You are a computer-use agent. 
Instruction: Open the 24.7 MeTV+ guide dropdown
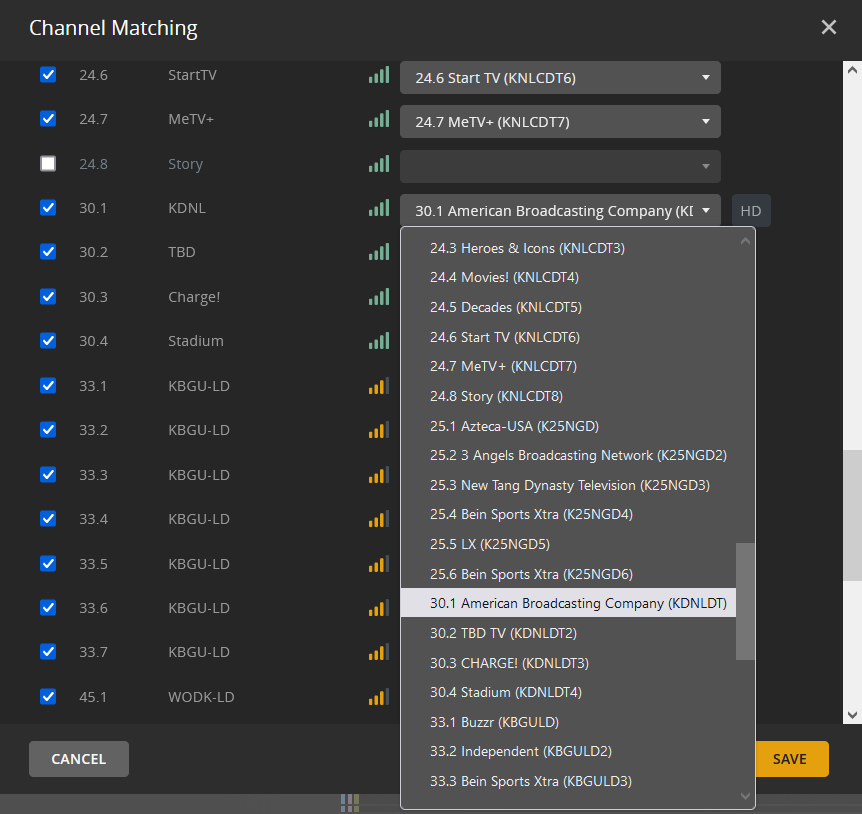560,121
